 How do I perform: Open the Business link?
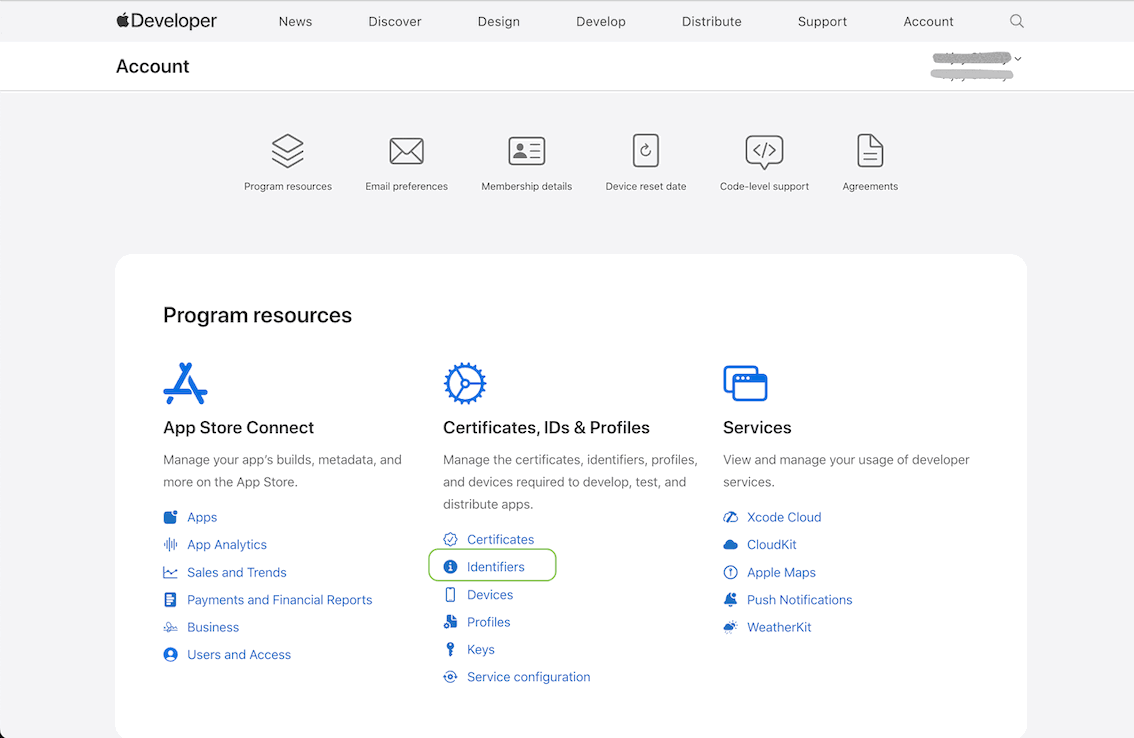point(213,627)
